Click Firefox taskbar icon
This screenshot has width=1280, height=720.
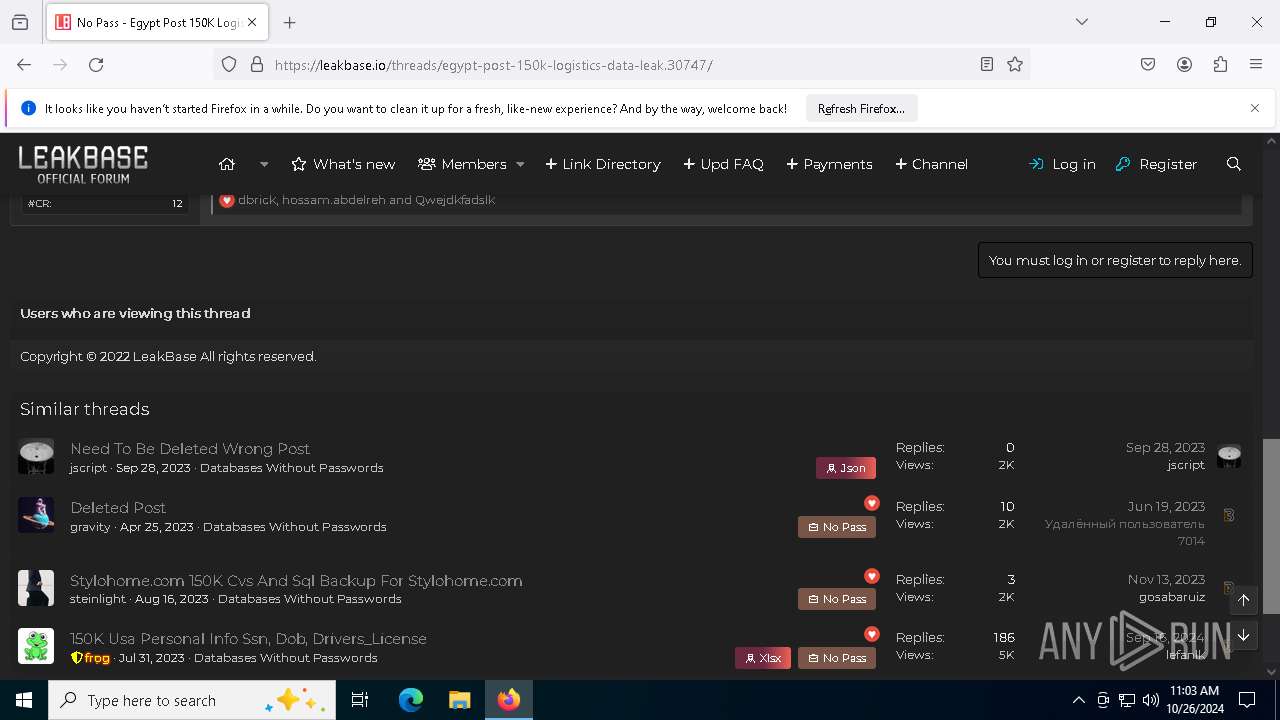[x=509, y=700]
